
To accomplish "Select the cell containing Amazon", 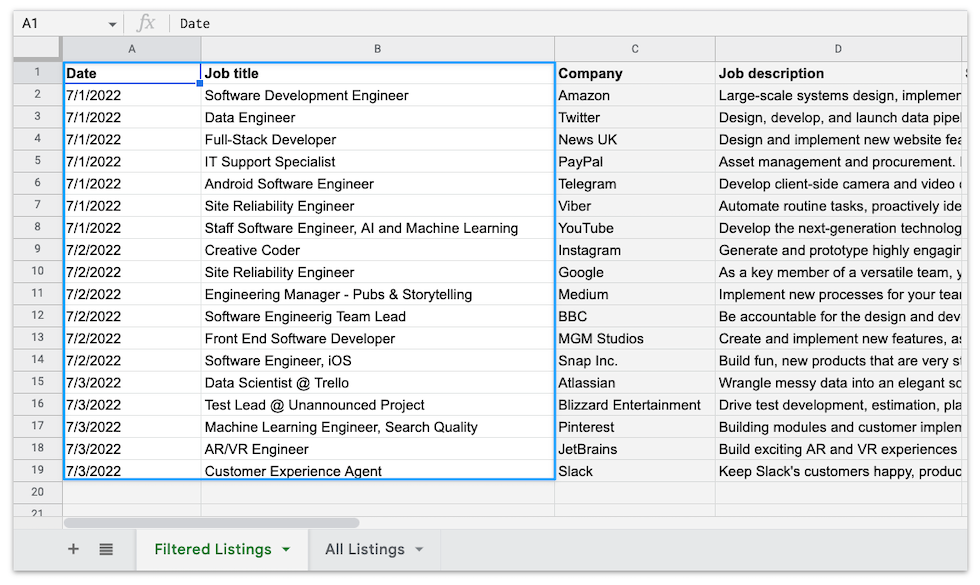I will pos(600,95).
